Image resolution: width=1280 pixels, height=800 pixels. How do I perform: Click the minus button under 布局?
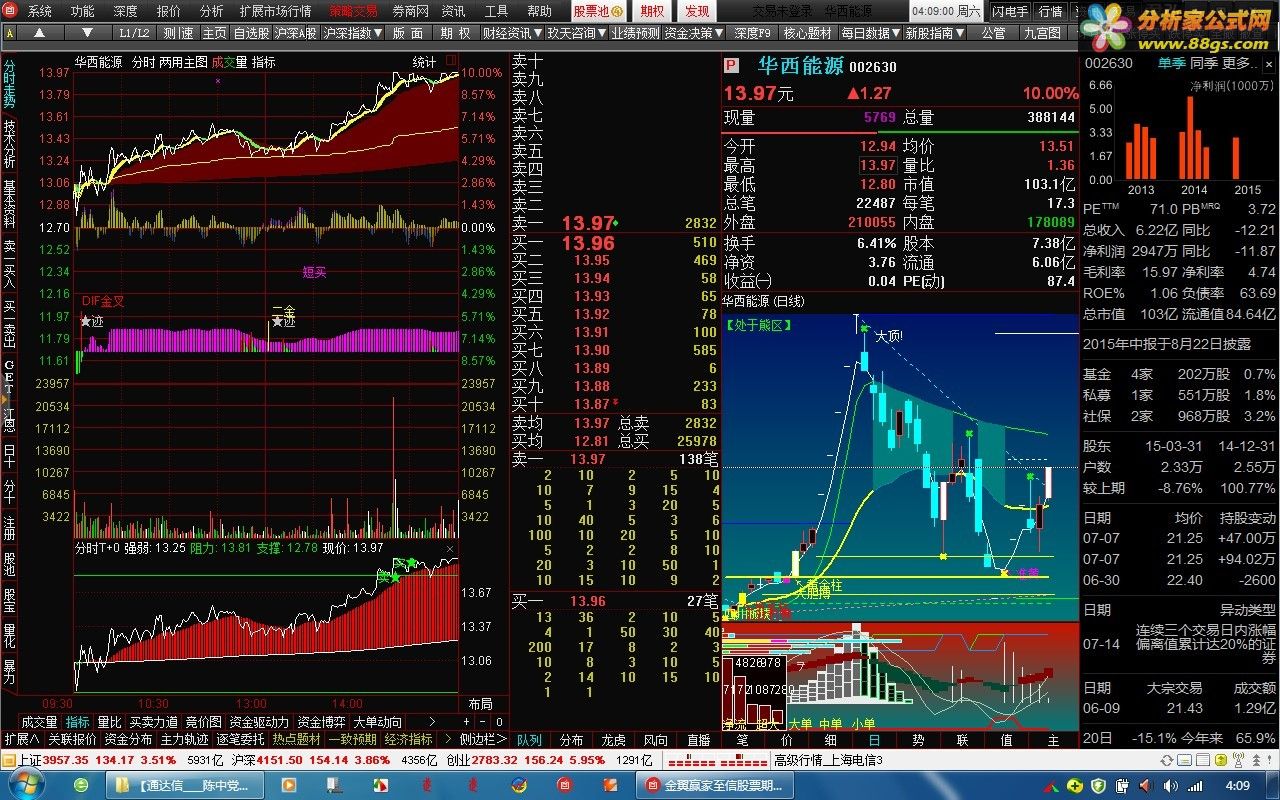484,722
